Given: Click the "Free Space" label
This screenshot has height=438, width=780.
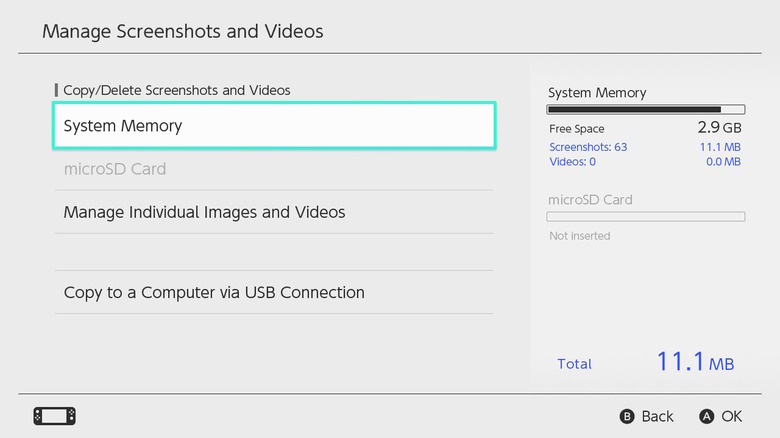Looking at the screenshot, I should (x=577, y=129).
